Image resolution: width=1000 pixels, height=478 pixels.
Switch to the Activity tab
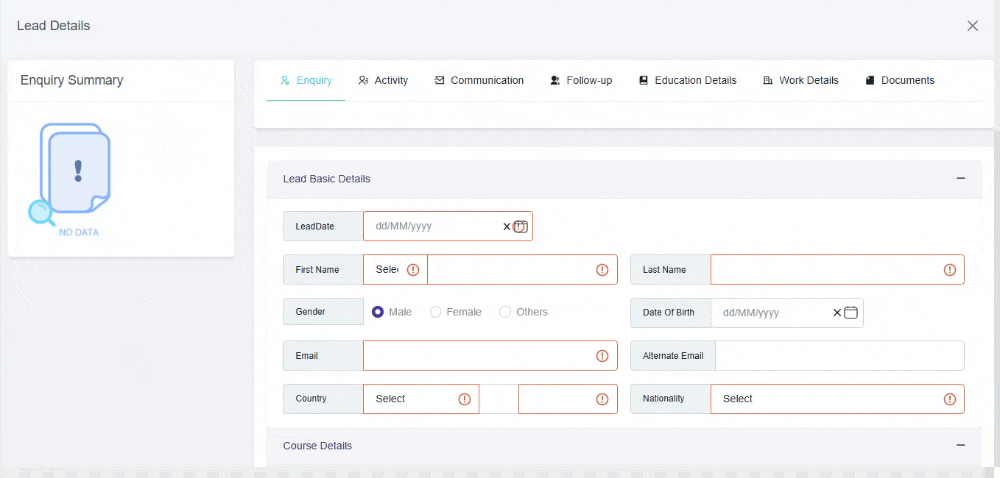point(383,80)
